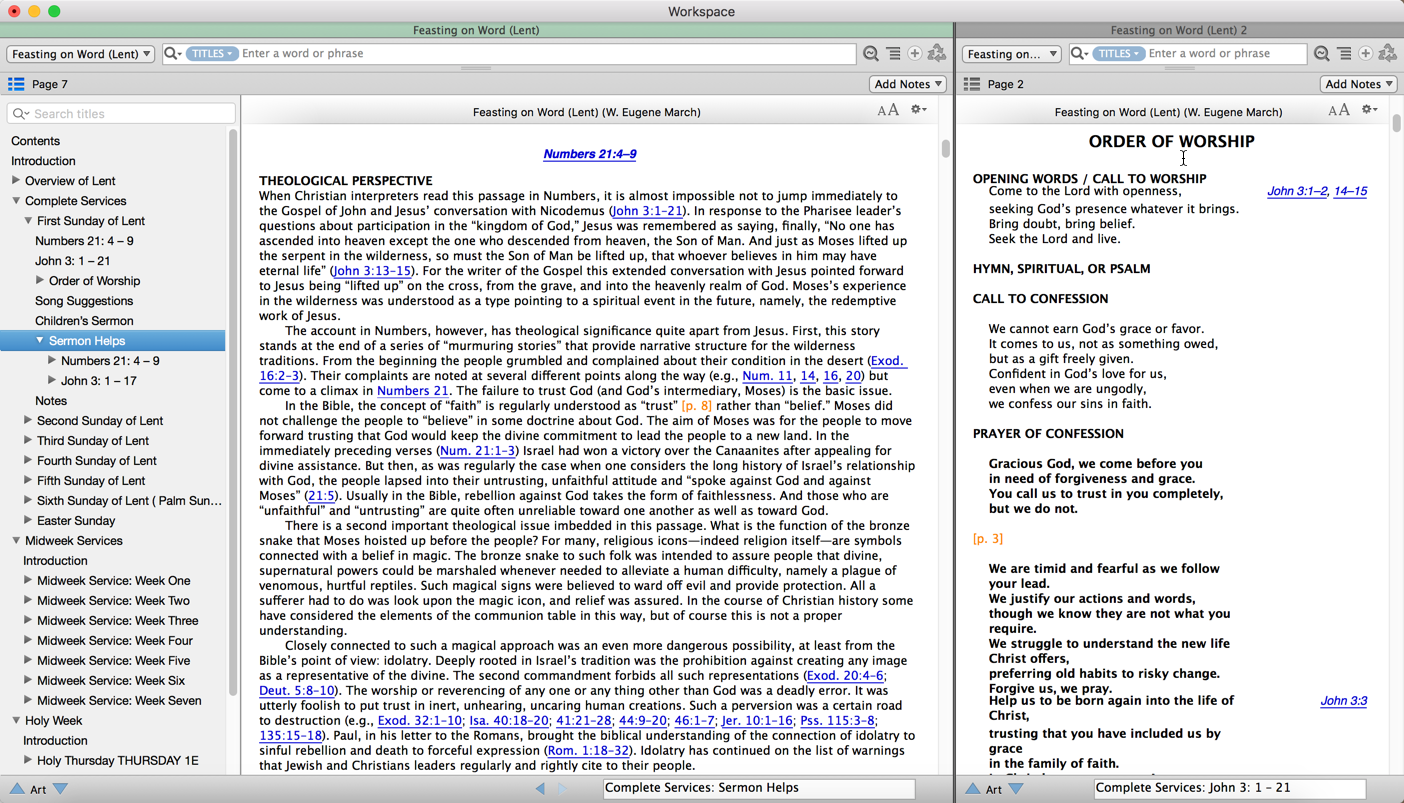Select Children's Sermon in the tree
Viewport: 1404px width, 803px height.
tap(84, 321)
